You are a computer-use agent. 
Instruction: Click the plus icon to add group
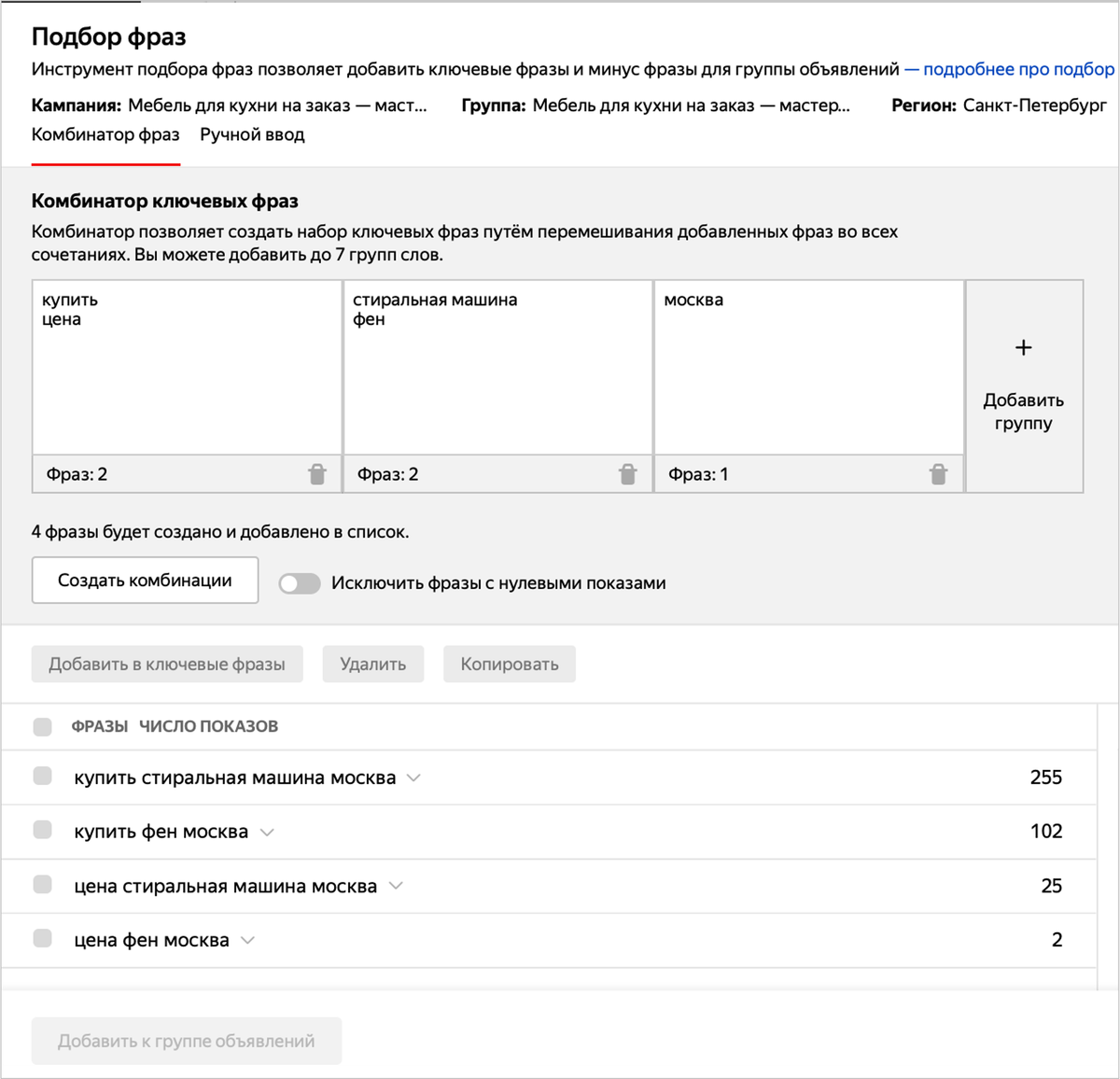point(1024,348)
